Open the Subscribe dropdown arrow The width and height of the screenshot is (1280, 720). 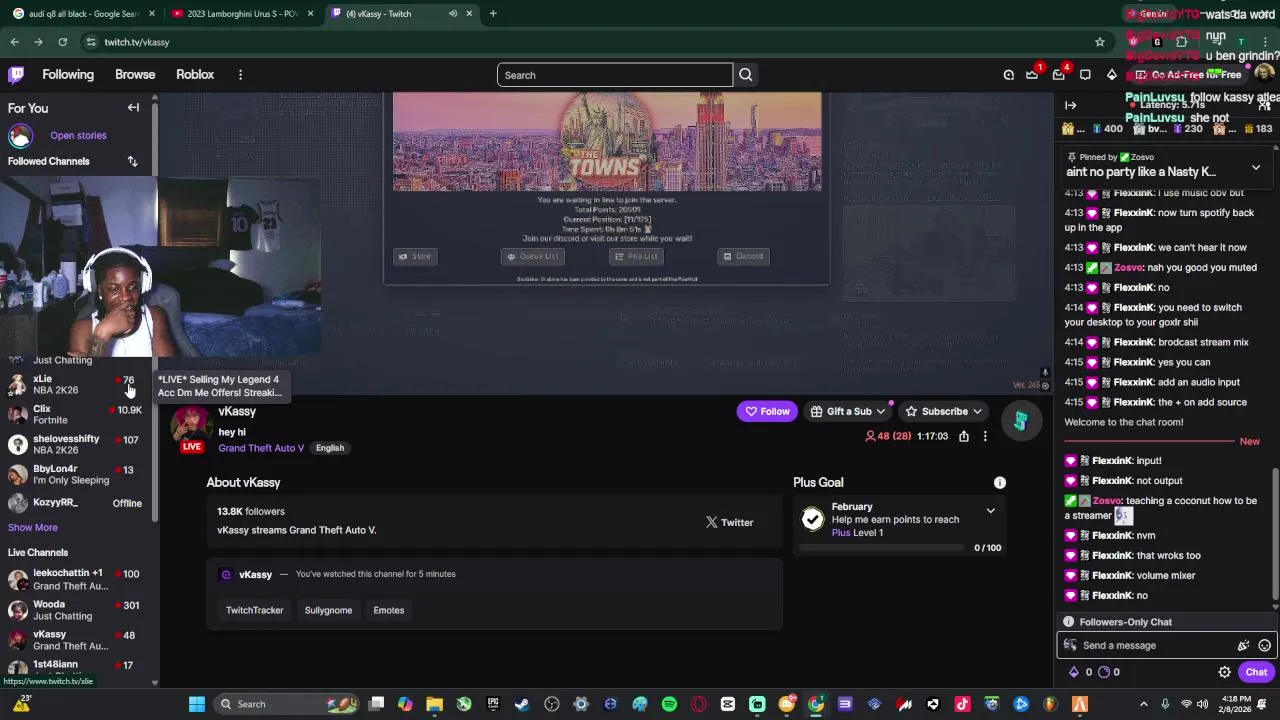[977, 411]
